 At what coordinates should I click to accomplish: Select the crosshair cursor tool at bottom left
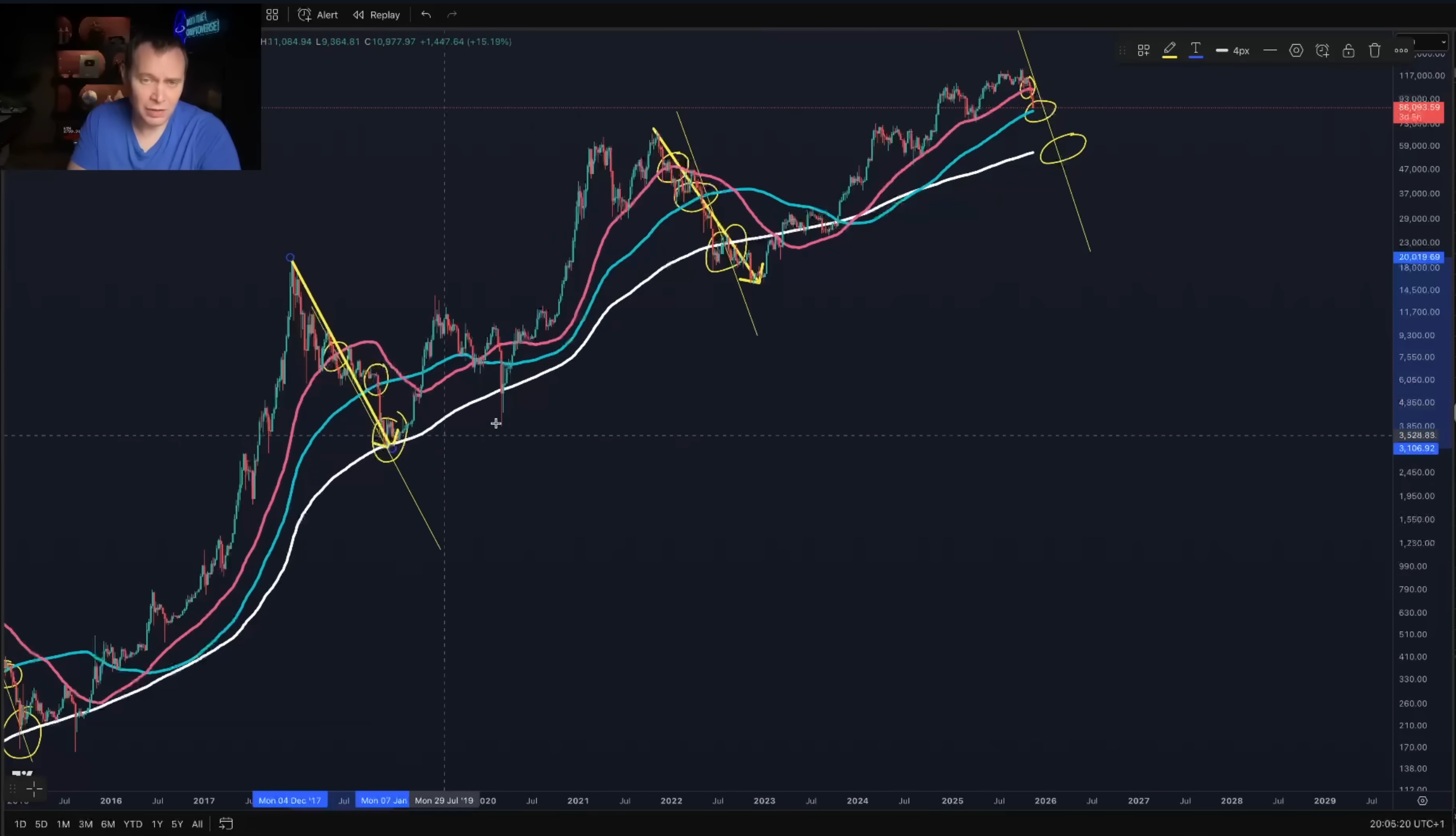[34, 789]
